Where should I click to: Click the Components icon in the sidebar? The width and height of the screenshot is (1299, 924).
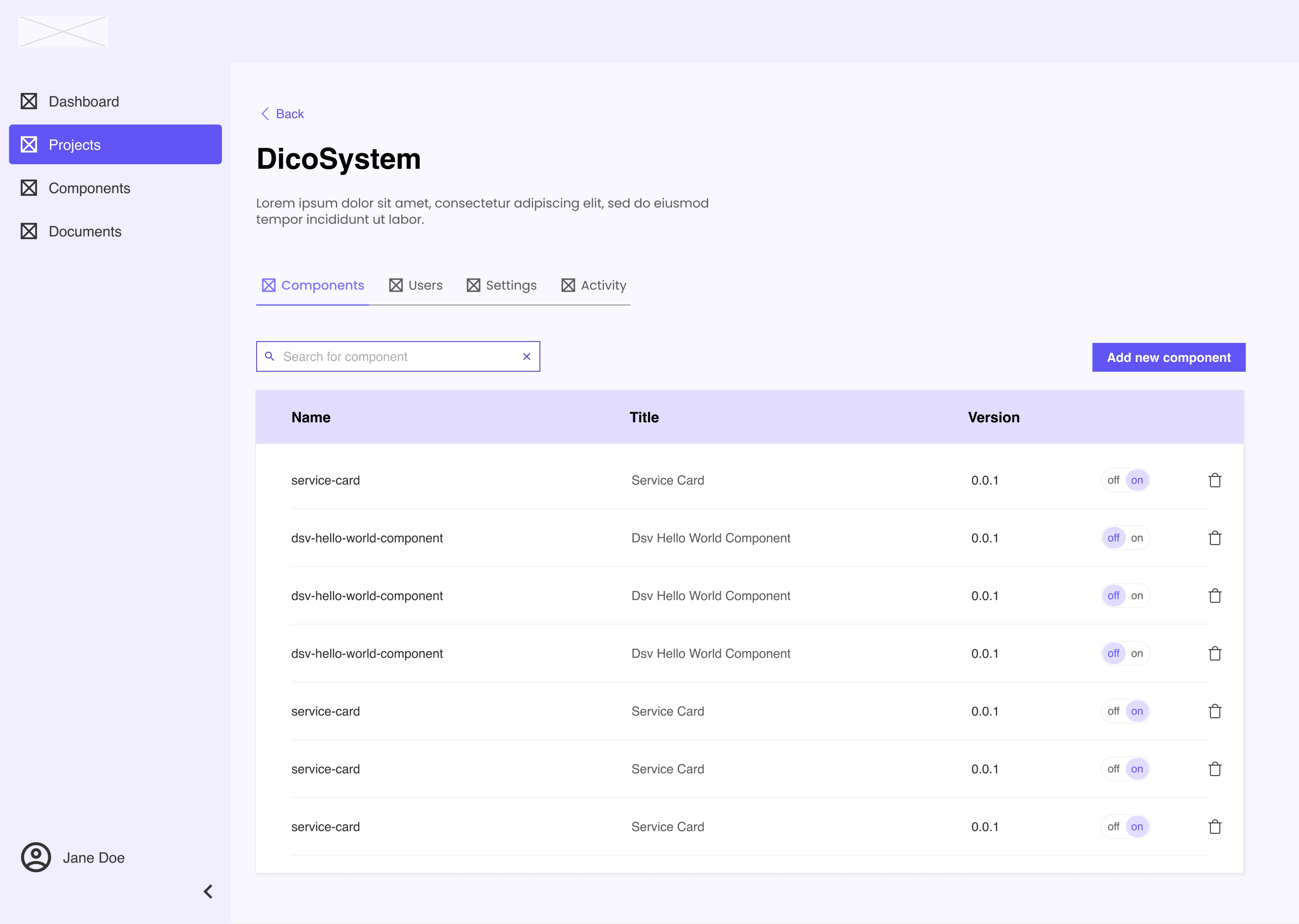pyautogui.click(x=29, y=188)
